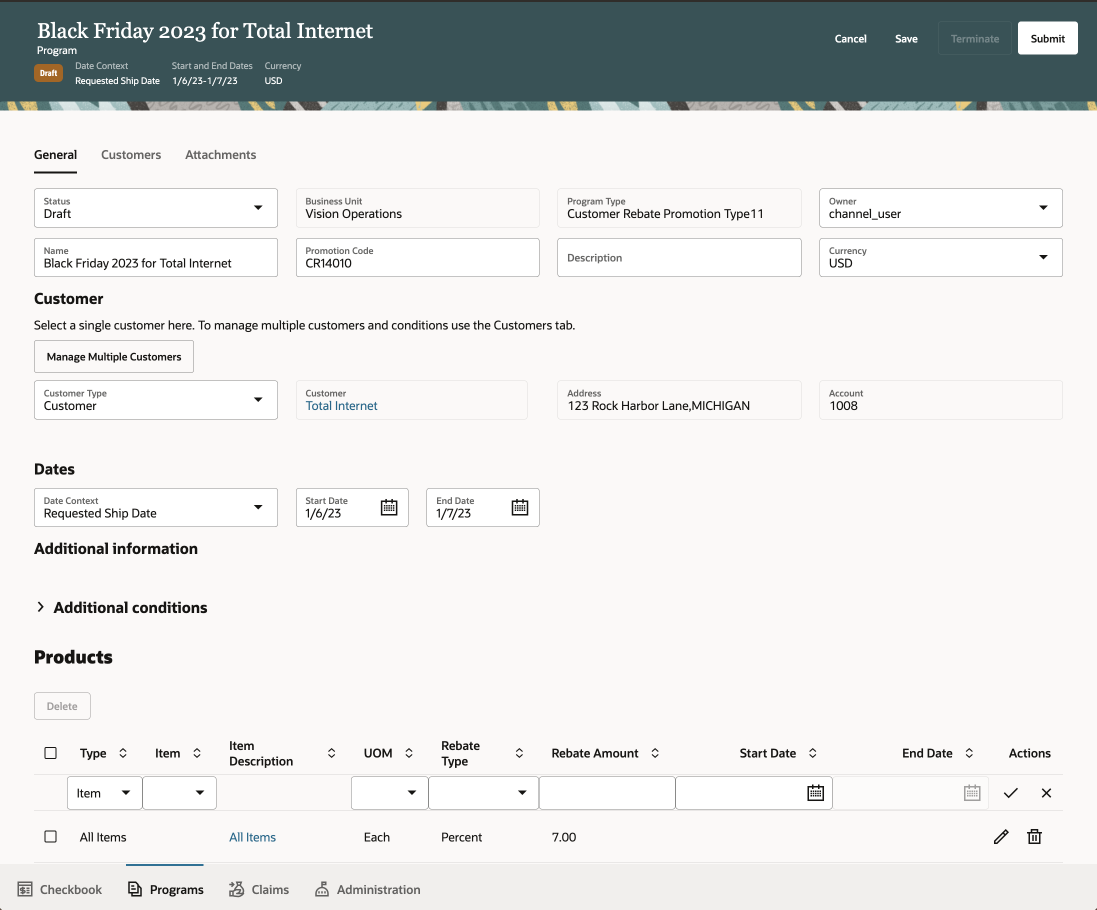The height and width of the screenshot is (910, 1097).
Task: Switch to the Customers tab
Action: pos(131,155)
